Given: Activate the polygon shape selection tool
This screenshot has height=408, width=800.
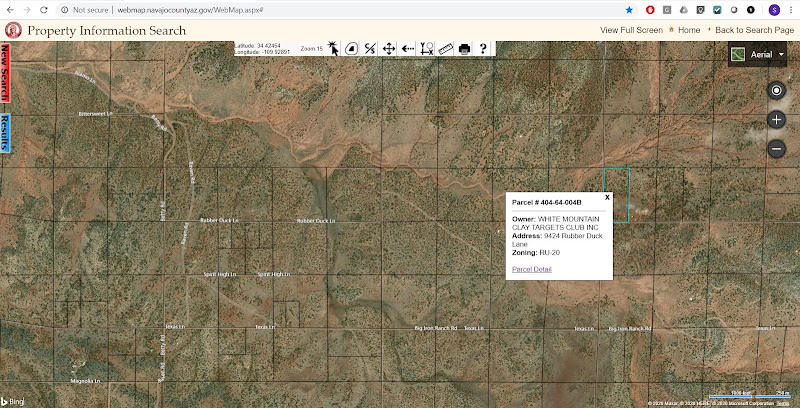Looking at the screenshot, I should tap(350, 48).
